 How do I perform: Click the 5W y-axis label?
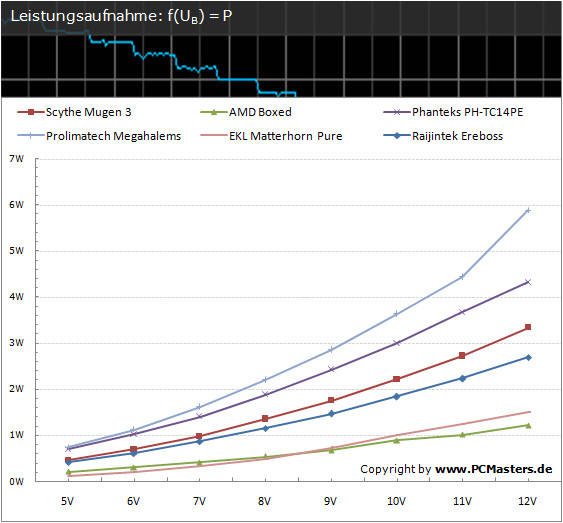[x=16, y=251]
